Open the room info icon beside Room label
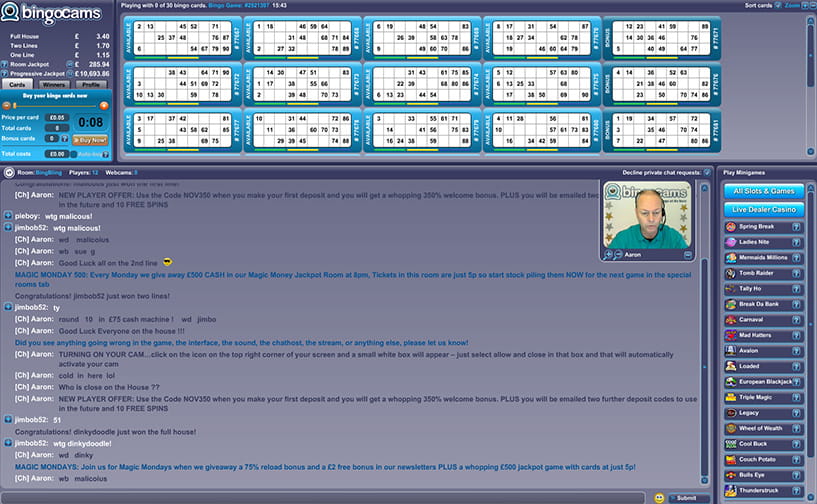This screenshot has height=504, width=817. [8, 173]
